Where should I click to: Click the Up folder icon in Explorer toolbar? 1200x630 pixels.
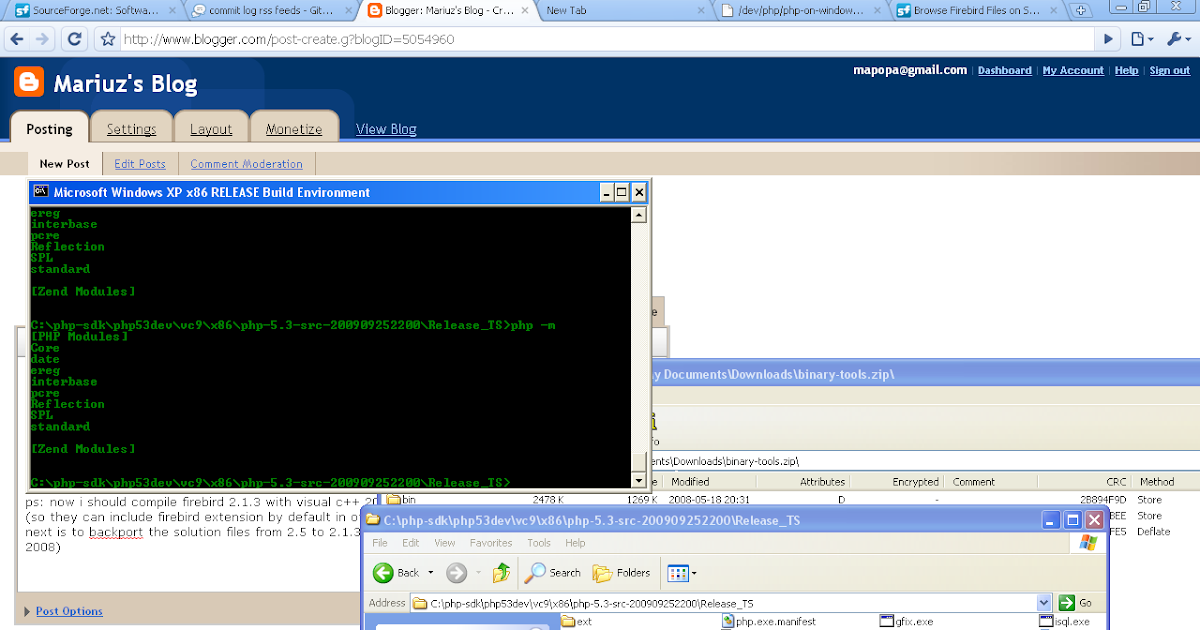tap(501, 572)
